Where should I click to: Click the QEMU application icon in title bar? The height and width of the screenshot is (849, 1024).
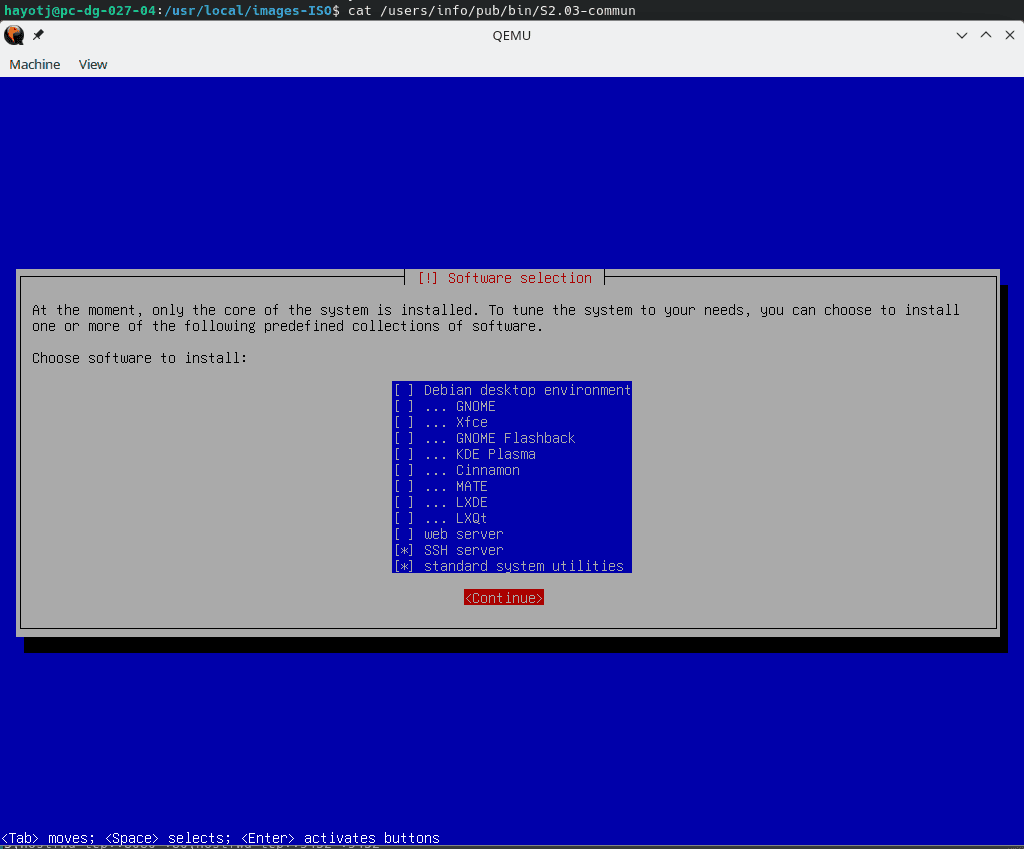click(x=14, y=35)
